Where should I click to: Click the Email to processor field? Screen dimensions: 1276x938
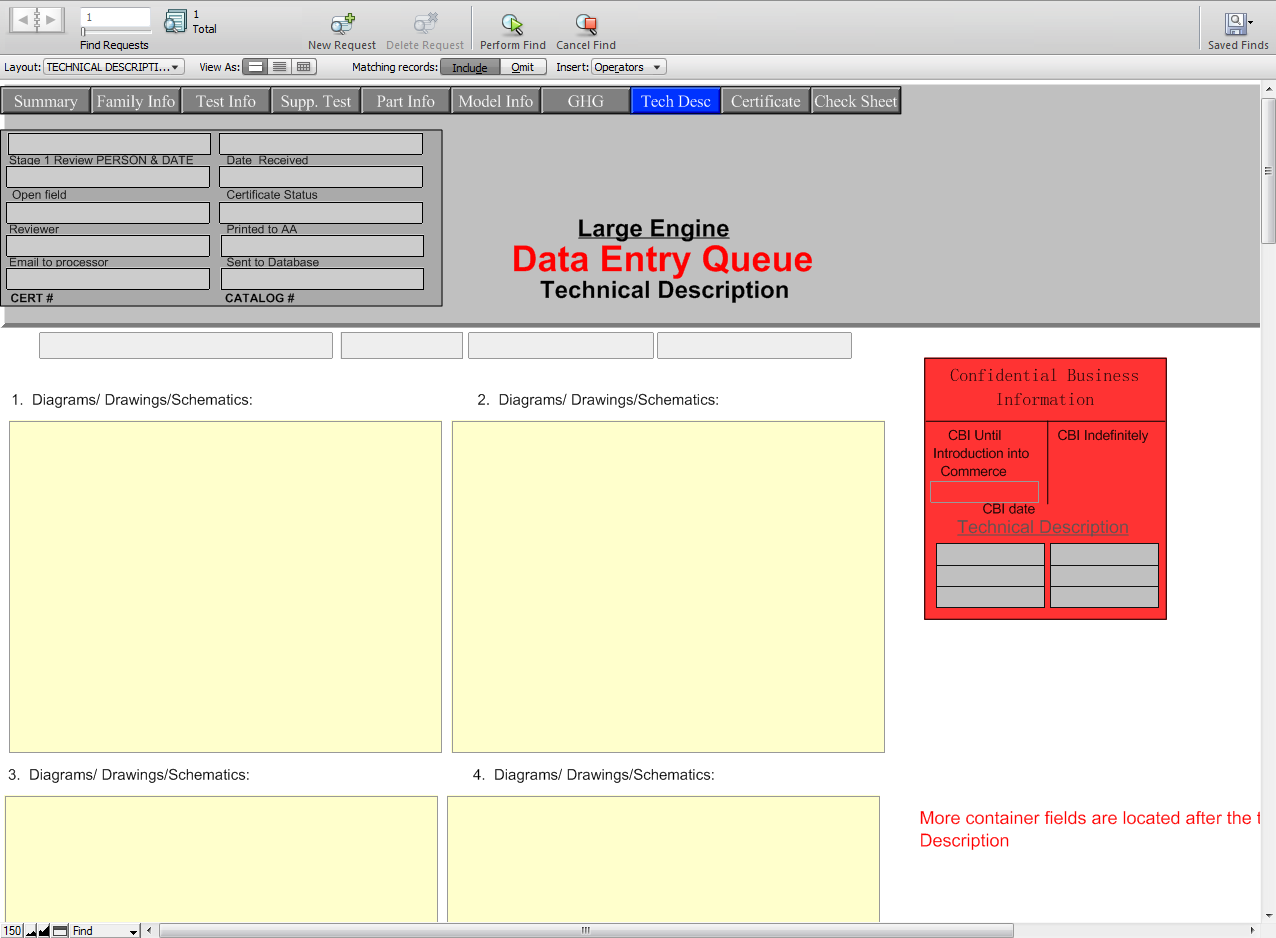click(x=108, y=246)
